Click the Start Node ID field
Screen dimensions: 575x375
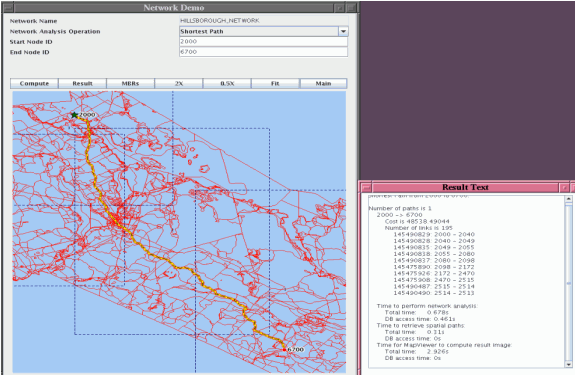coord(264,41)
